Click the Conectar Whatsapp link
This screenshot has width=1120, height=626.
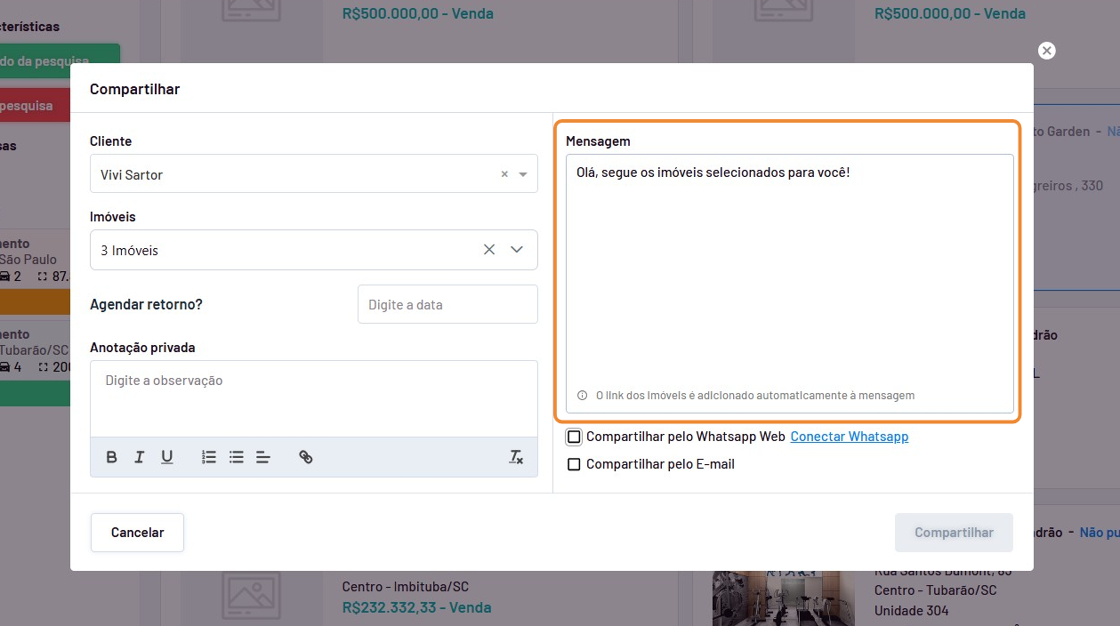[x=849, y=437]
